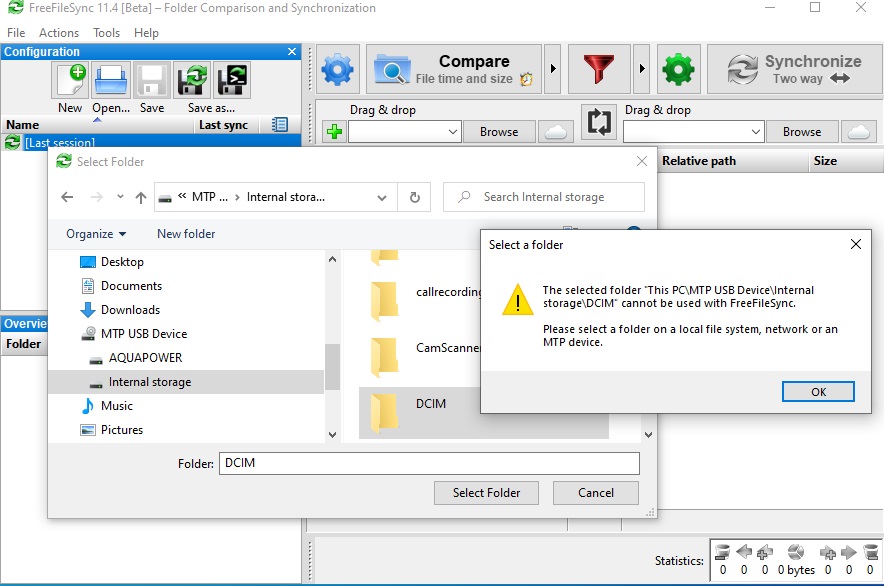Click the Size column header
Image resolution: width=884 pixels, height=586 pixels.
845,161
